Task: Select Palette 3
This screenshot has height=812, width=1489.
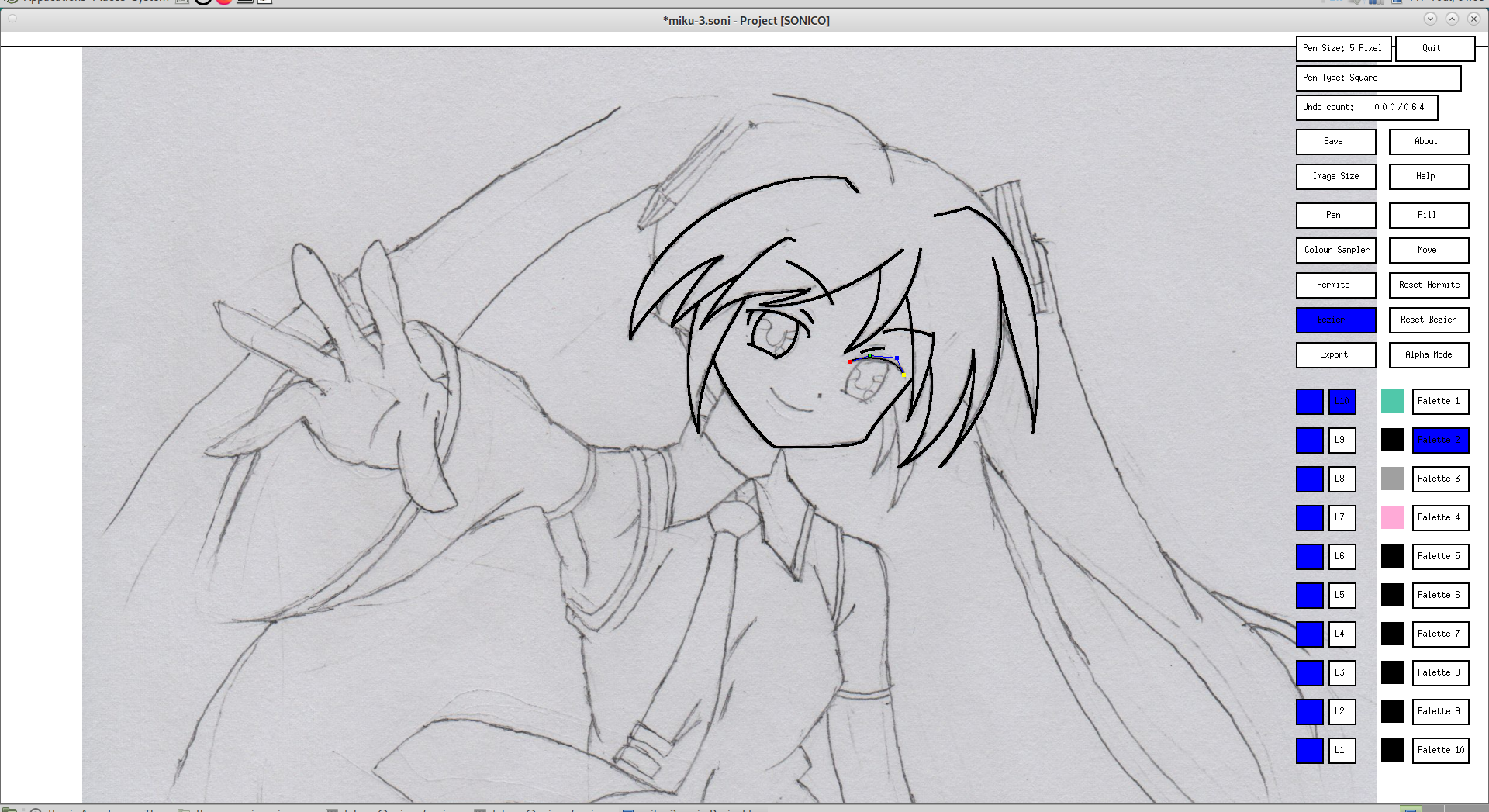Action: (1440, 479)
